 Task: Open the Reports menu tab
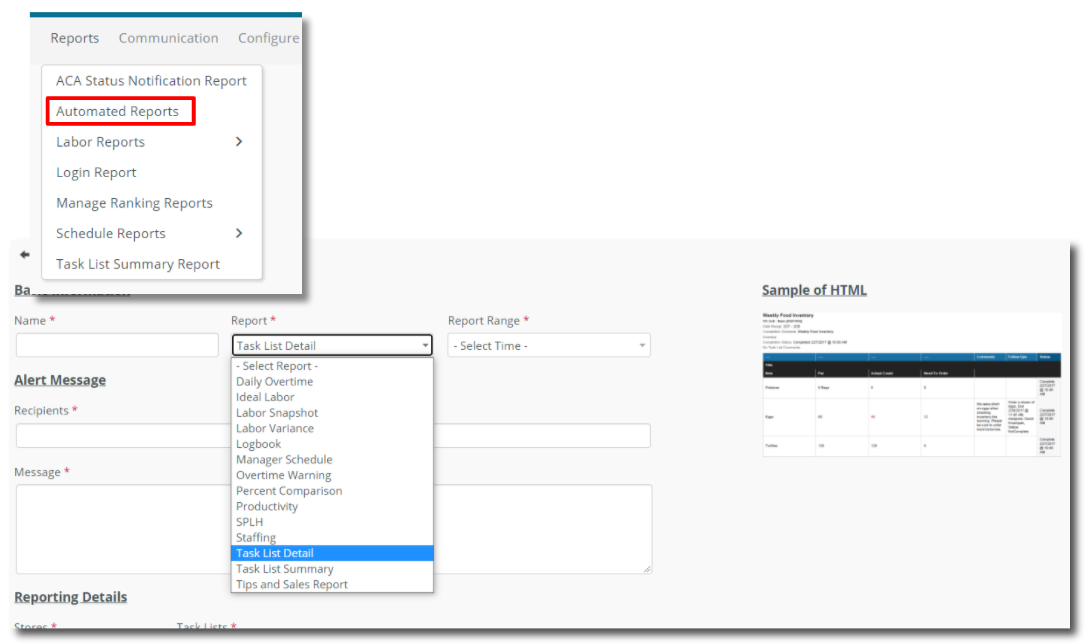[75, 38]
